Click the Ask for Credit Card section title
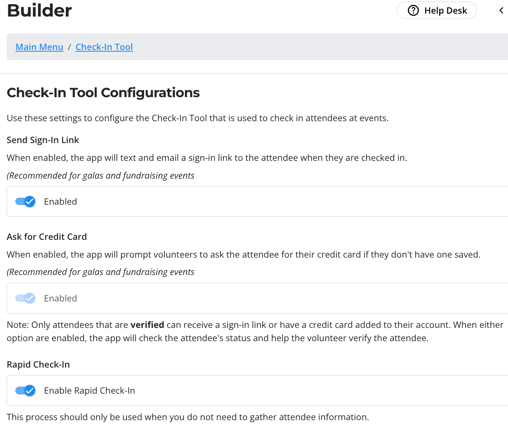Image resolution: width=508 pixels, height=435 pixels. (x=47, y=237)
